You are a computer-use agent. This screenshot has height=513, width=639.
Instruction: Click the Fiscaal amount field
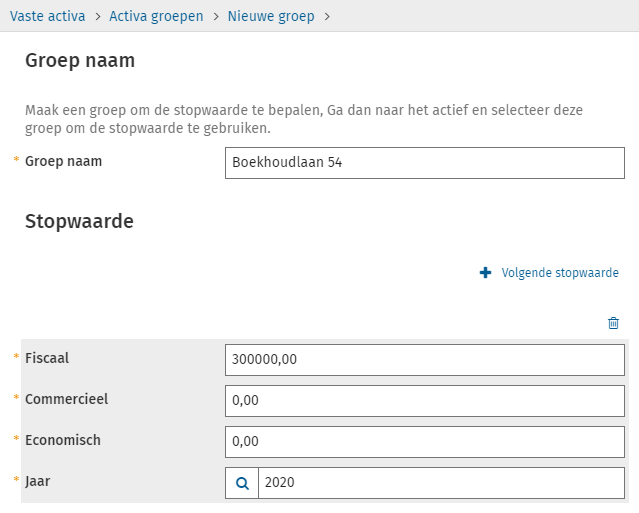point(425,360)
